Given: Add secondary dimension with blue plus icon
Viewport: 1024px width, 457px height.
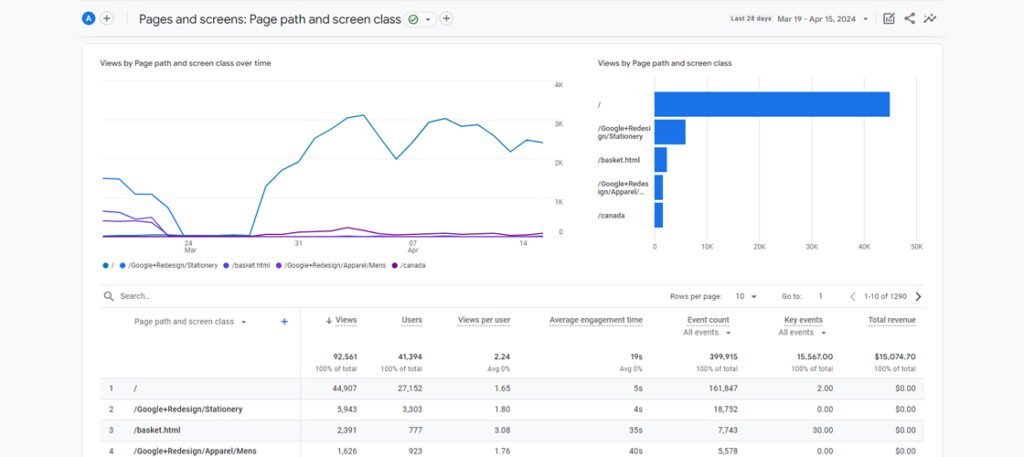Looking at the screenshot, I should [284, 321].
